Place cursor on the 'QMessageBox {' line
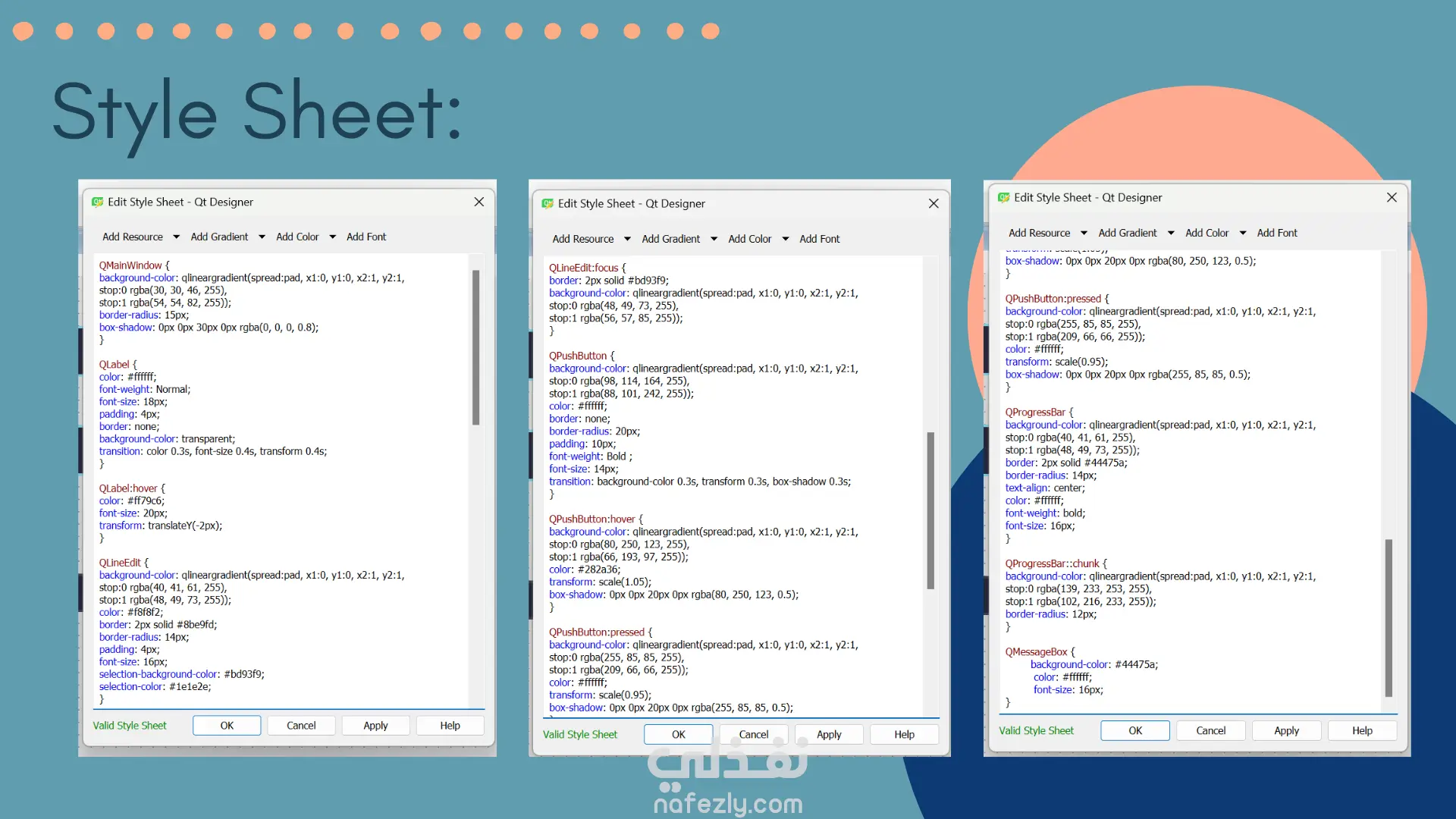The width and height of the screenshot is (1456, 819). [1040, 652]
